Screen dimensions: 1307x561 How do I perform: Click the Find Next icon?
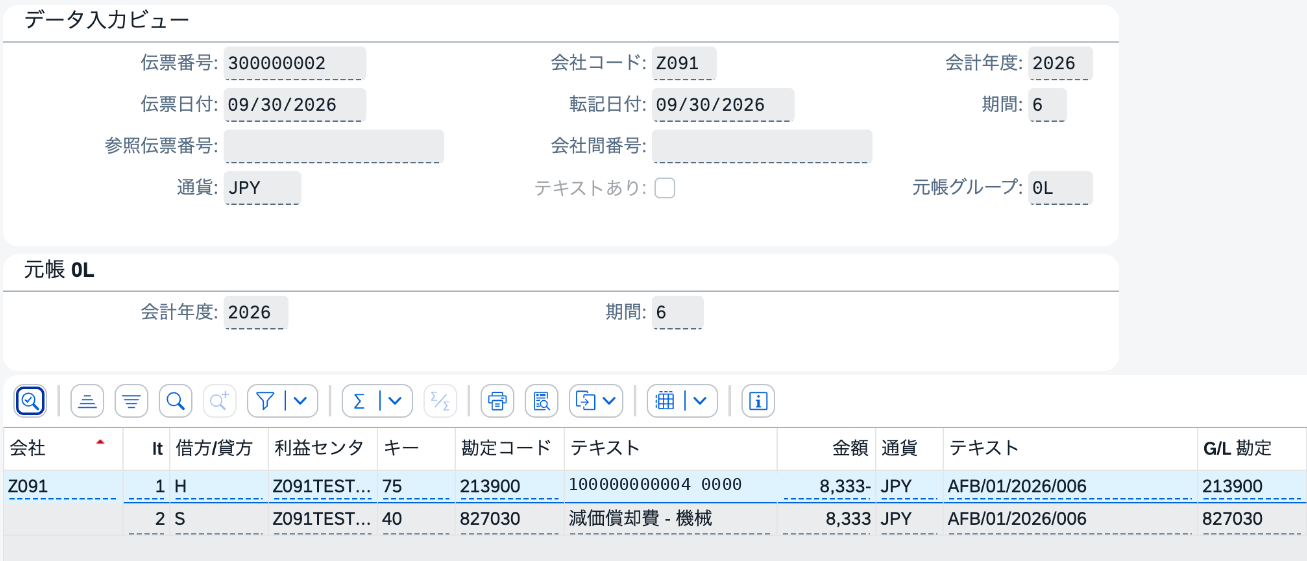[218, 401]
